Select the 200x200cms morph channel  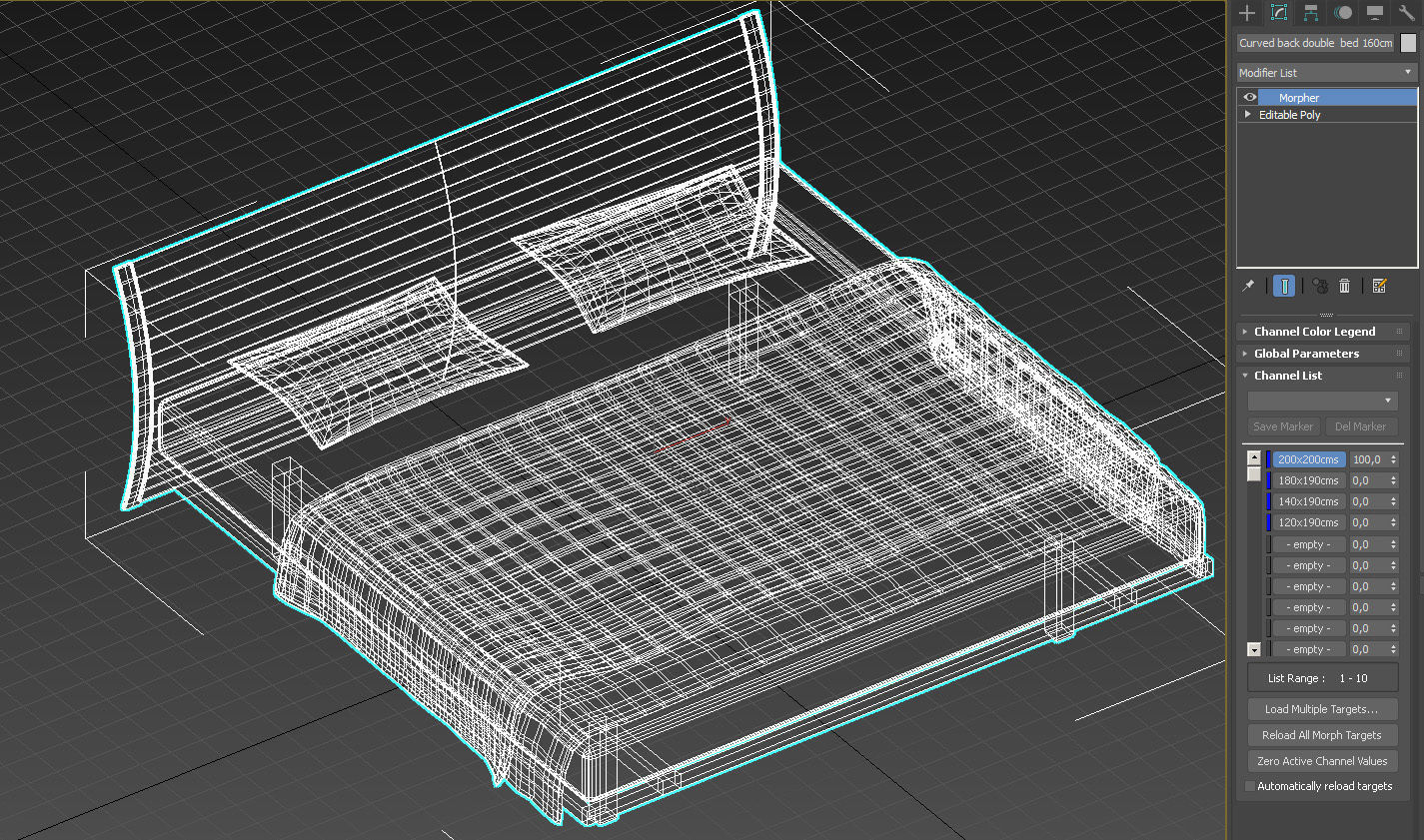coord(1308,459)
